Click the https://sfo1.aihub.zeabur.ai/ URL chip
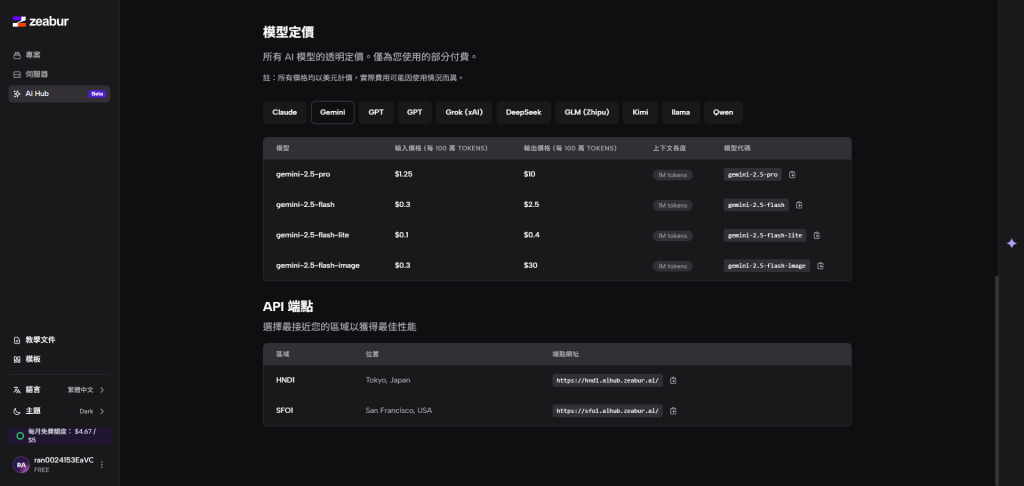 click(x=607, y=411)
